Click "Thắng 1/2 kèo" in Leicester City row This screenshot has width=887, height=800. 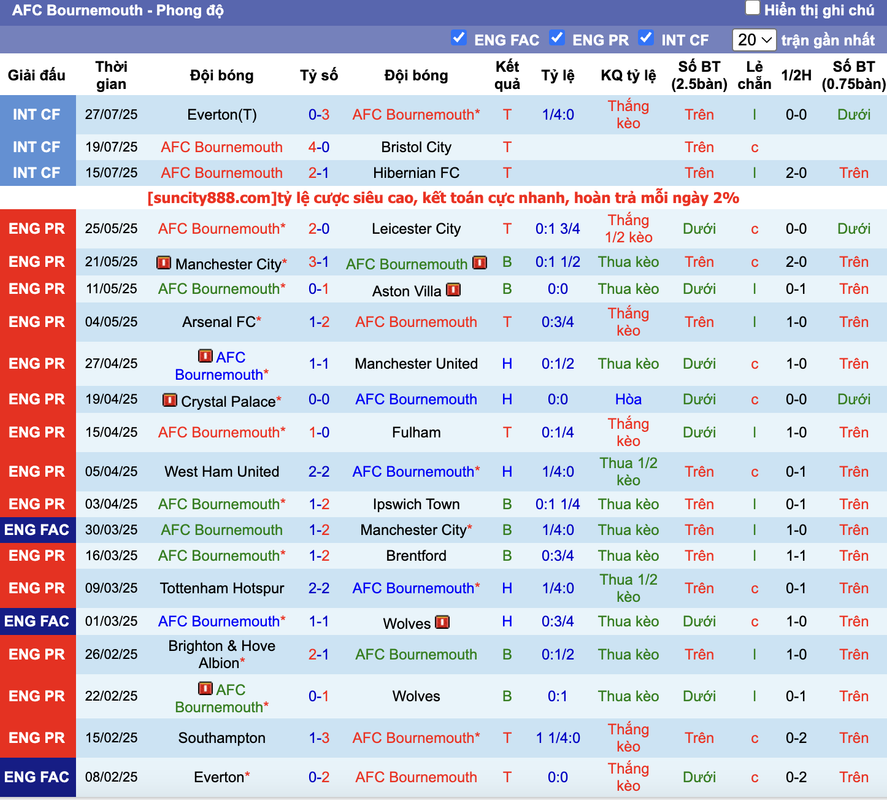(x=628, y=229)
